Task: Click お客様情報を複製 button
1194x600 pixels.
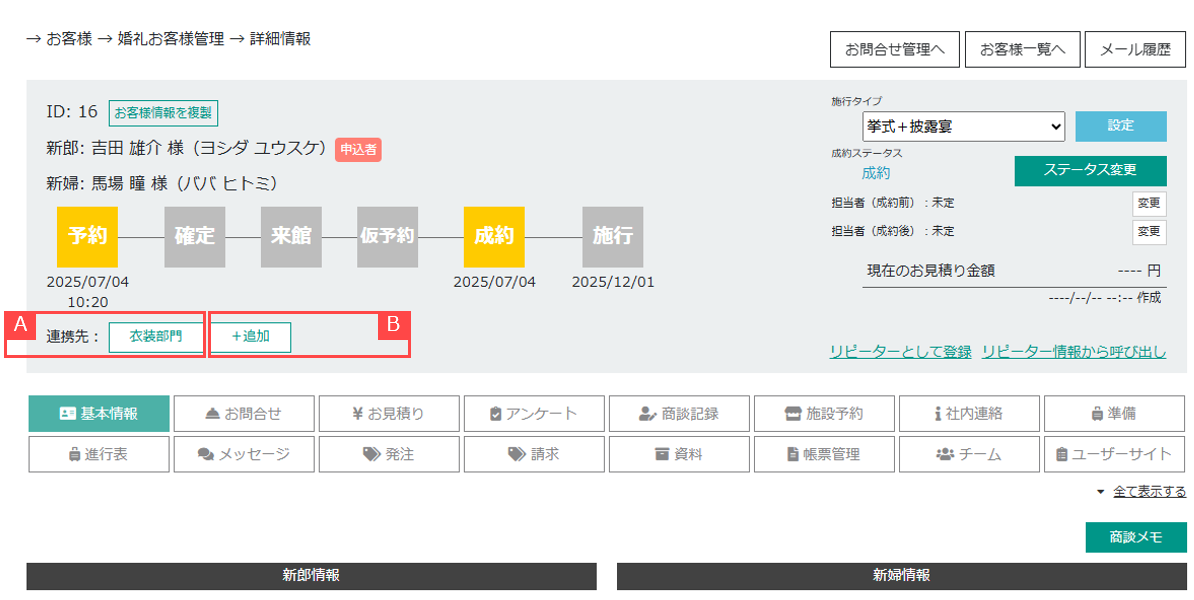Action: click(163, 113)
